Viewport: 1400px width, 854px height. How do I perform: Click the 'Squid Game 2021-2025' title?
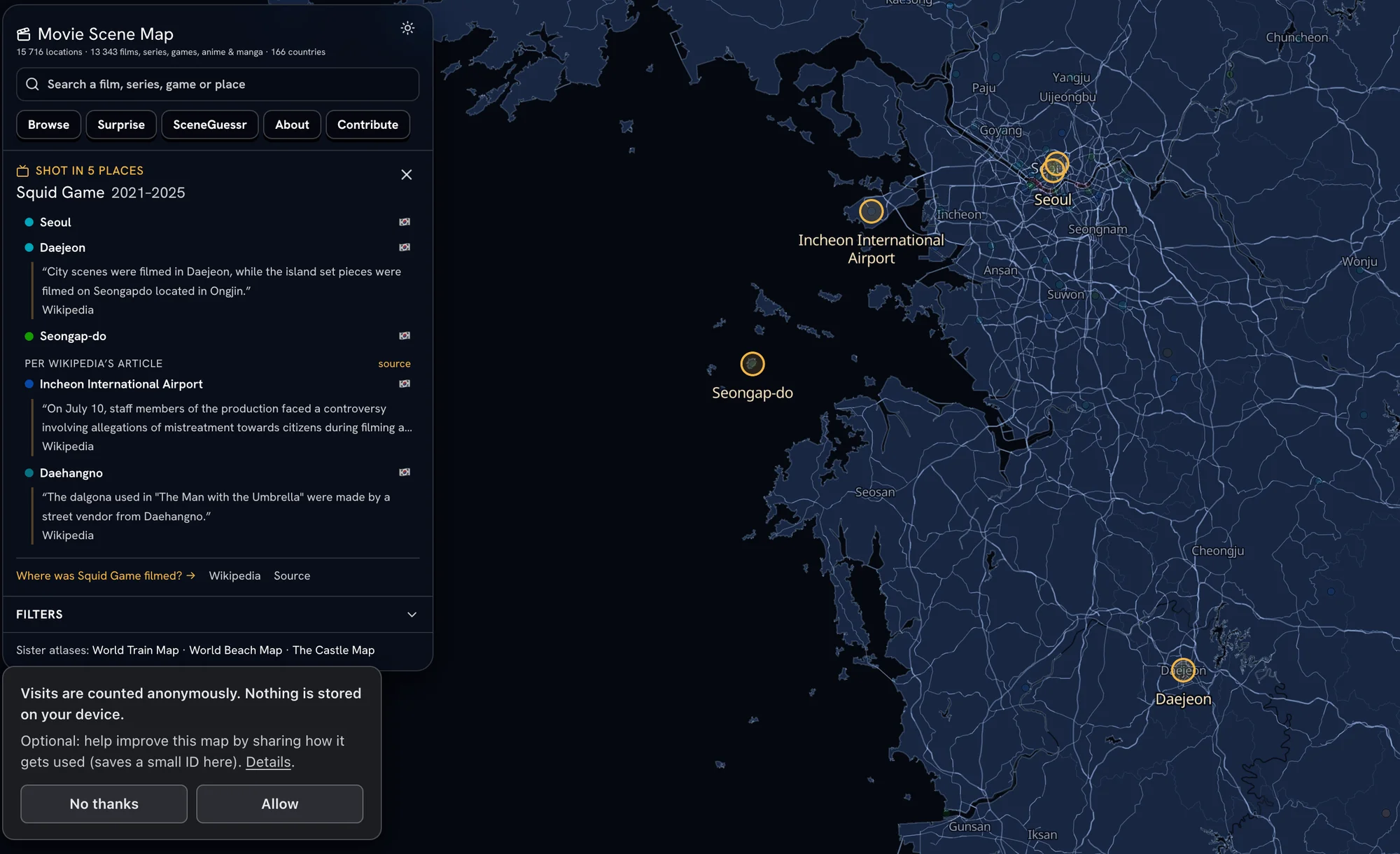pos(101,192)
